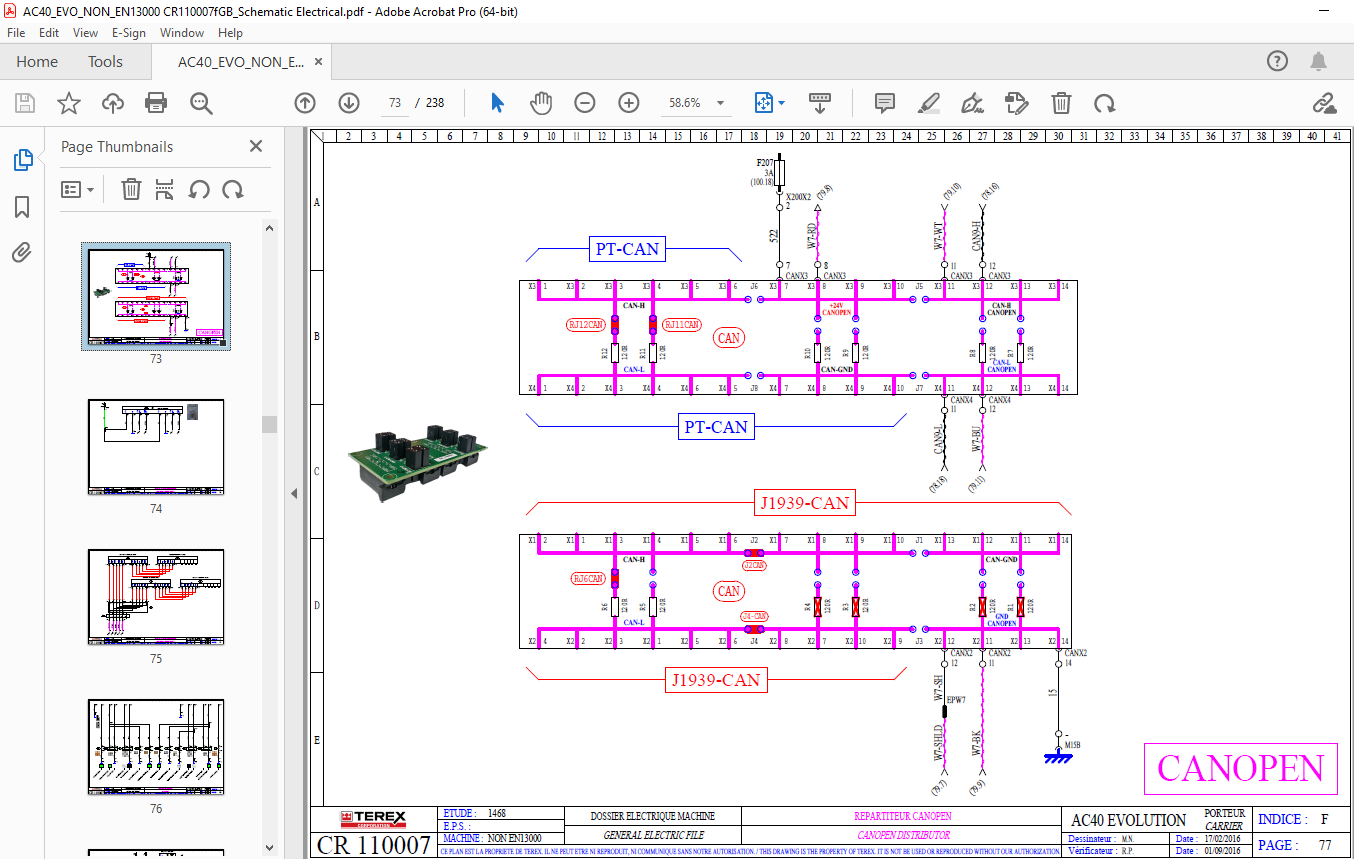
Task: Open the Help question mark icon
Action: tap(1277, 61)
